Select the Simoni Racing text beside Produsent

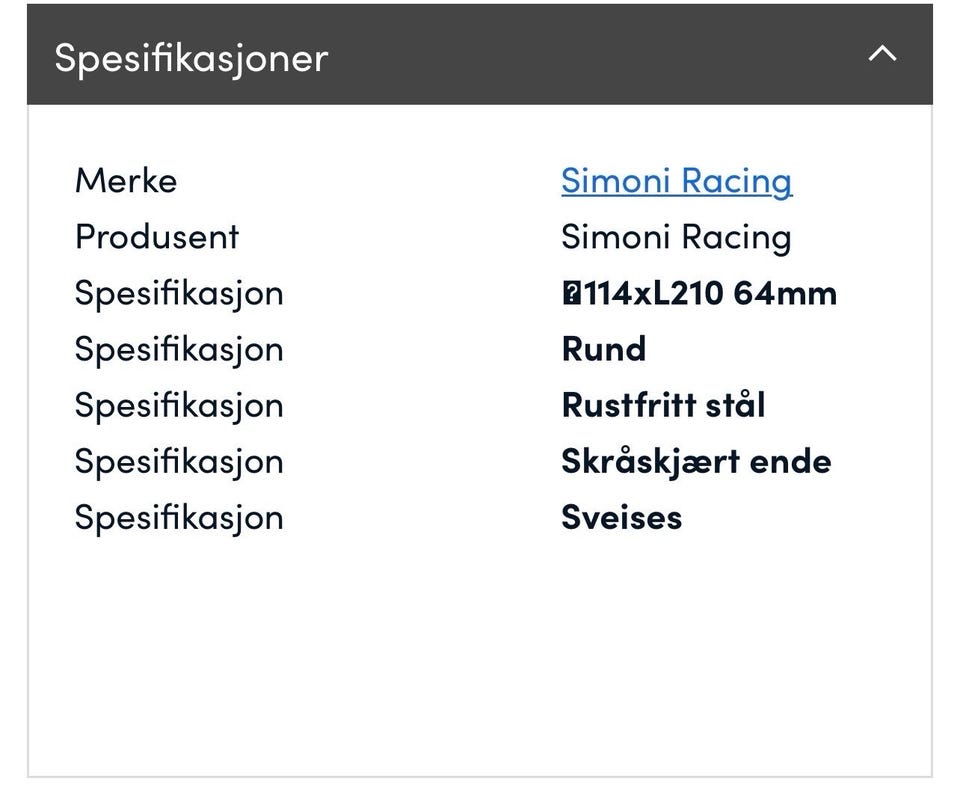676,237
